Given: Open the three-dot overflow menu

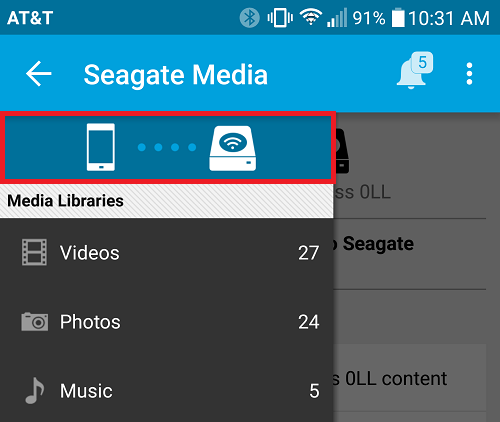Looking at the screenshot, I should (x=469, y=74).
